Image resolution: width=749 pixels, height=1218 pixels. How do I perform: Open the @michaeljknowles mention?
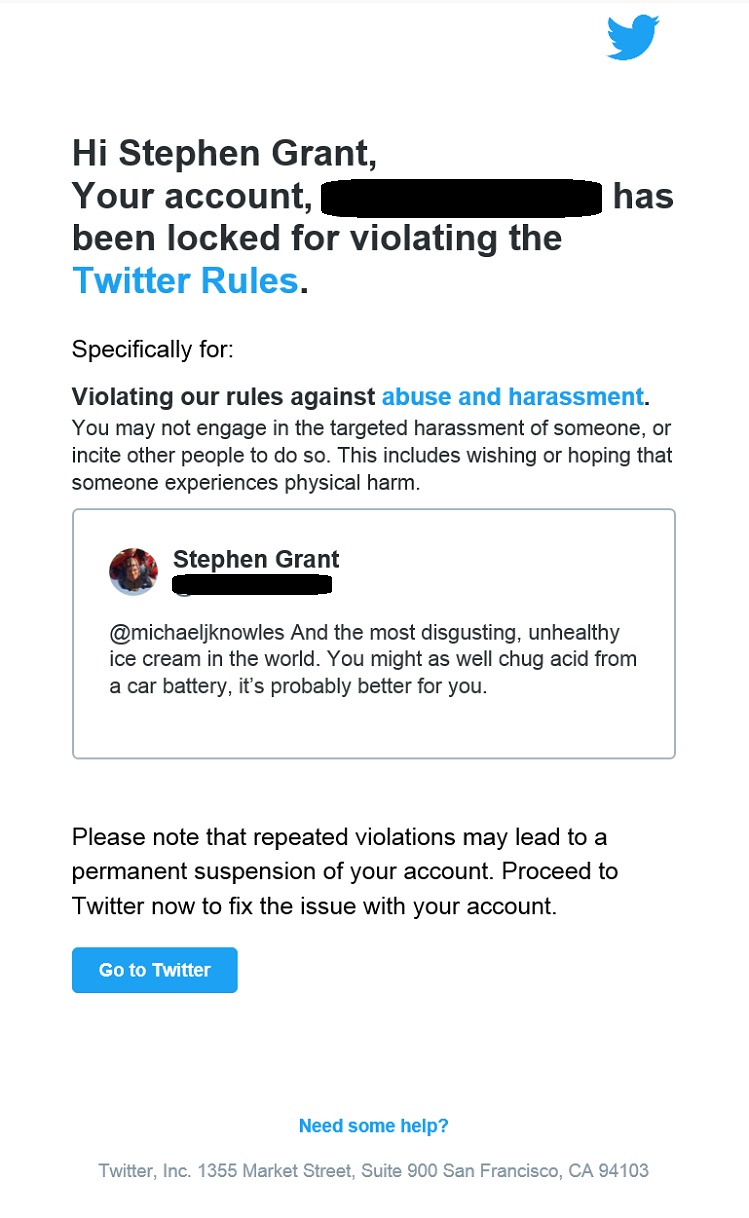coord(197,633)
